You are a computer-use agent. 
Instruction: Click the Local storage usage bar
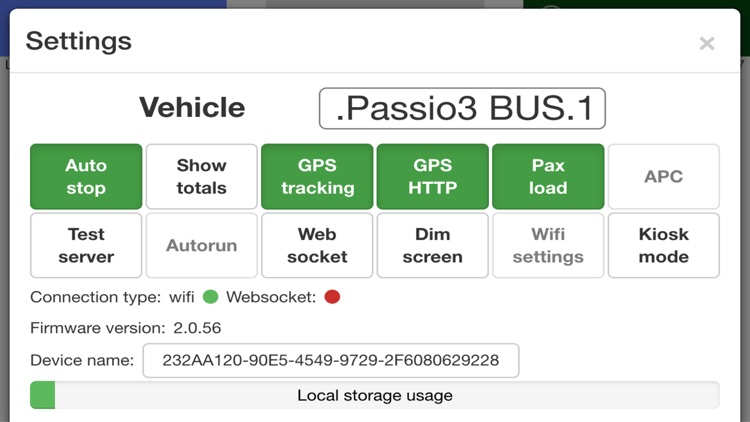tap(375, 395)
